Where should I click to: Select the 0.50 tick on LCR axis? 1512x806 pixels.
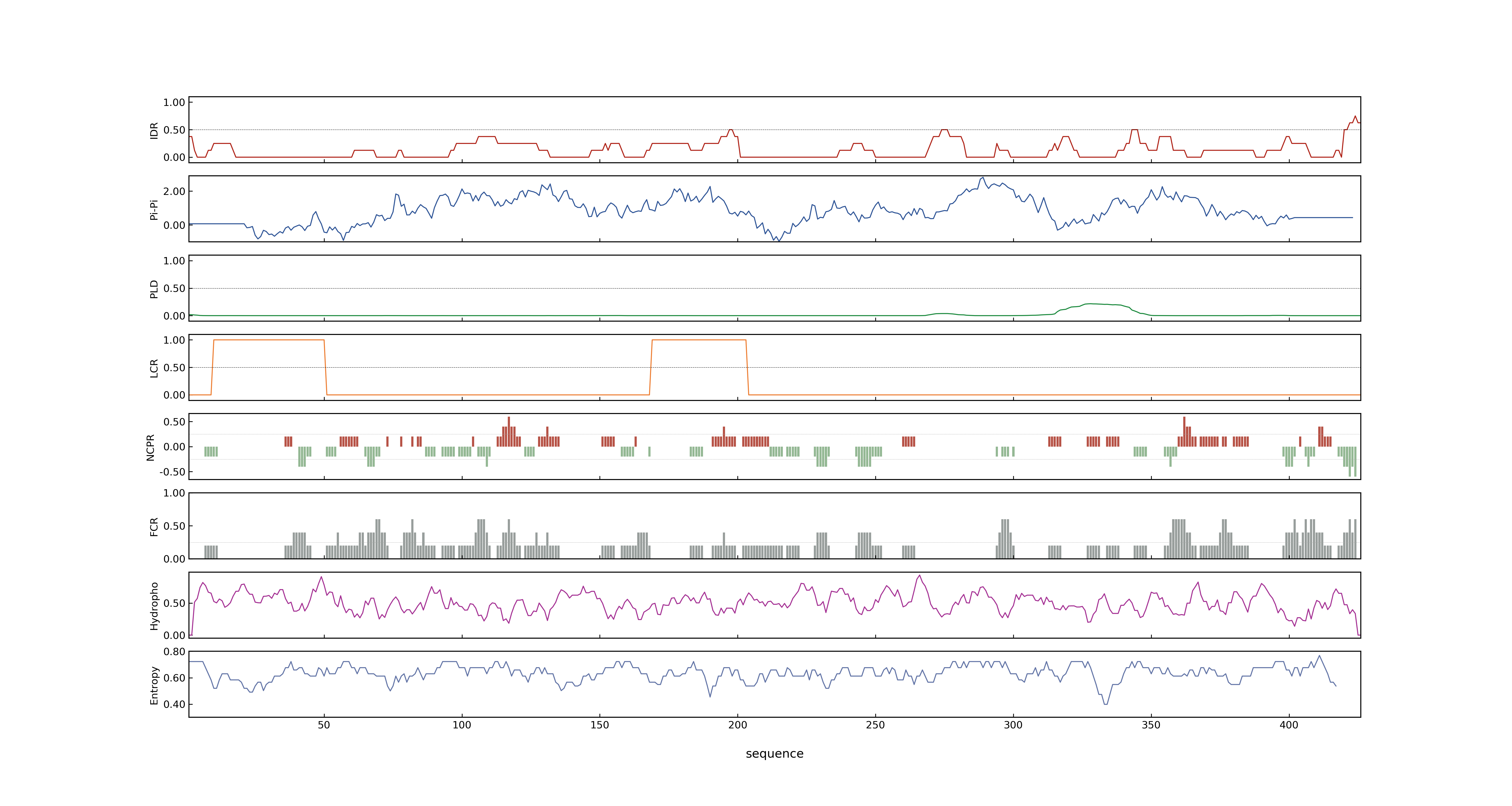tap(174, 368)
